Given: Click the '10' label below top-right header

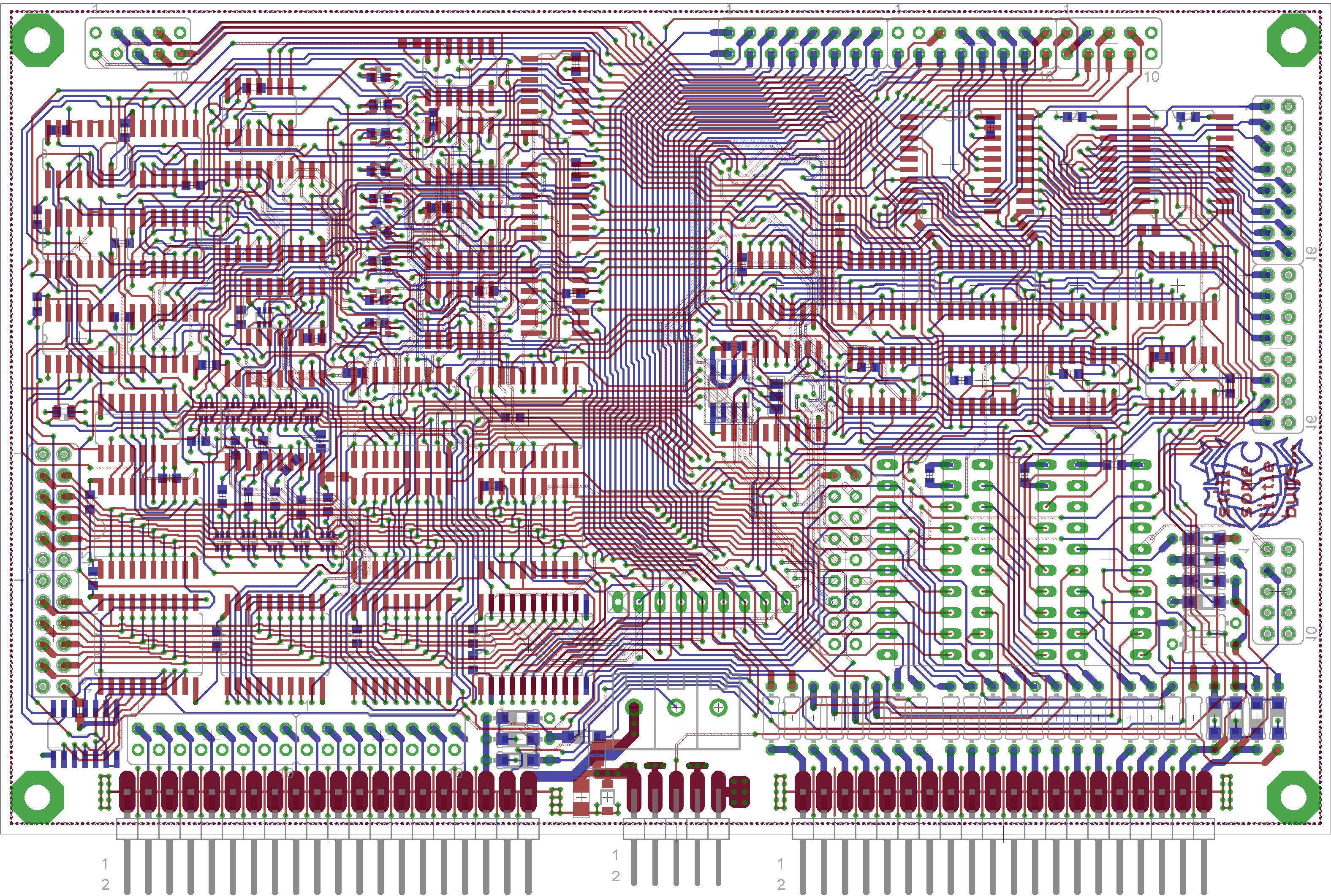Looking at the screenshot, I should (x=1151, y=76).
